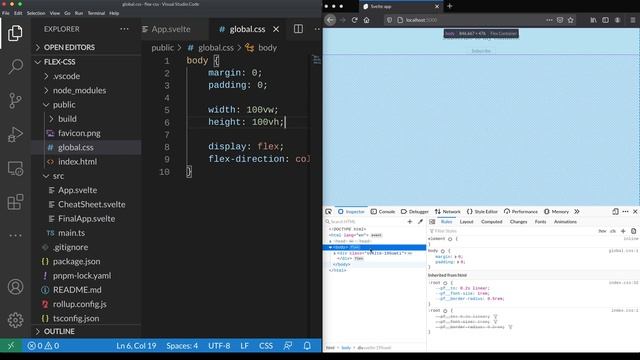This screenshot has width=640, height=360.
Task: Open the Selection menu in VS Code
Action: click(36, 13)
